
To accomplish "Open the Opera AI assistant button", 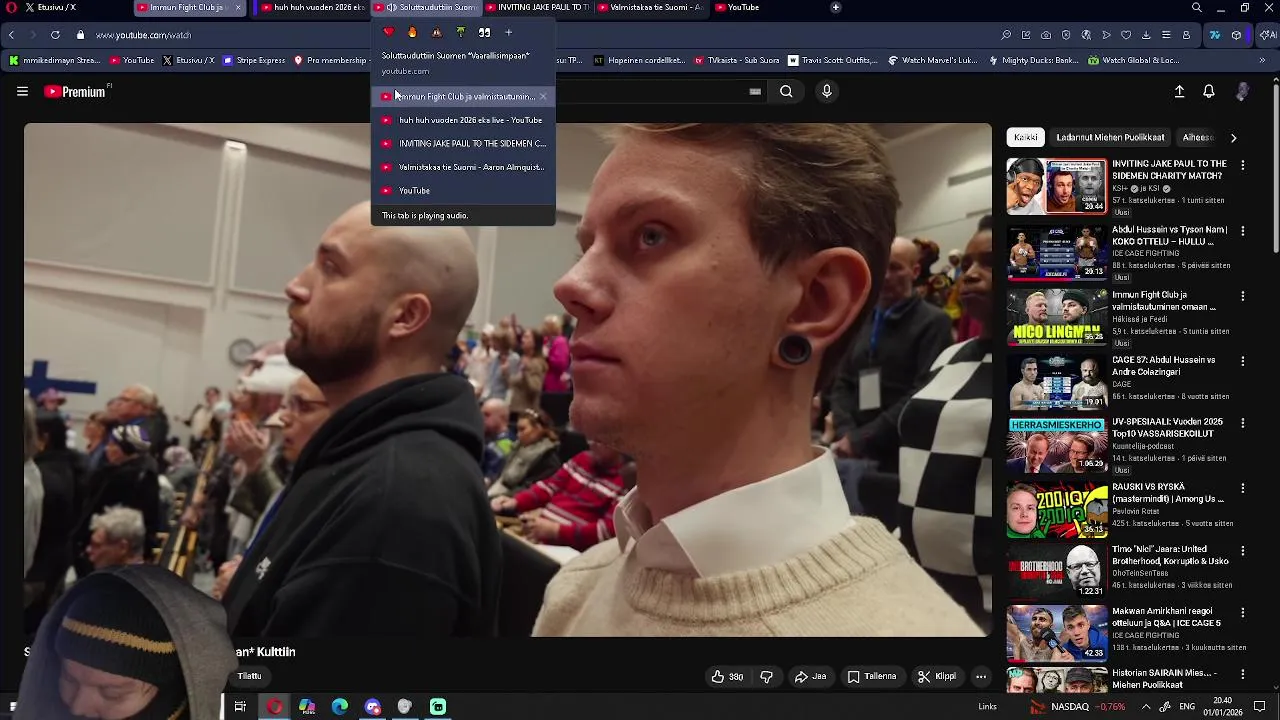I will click(1266, 34).
